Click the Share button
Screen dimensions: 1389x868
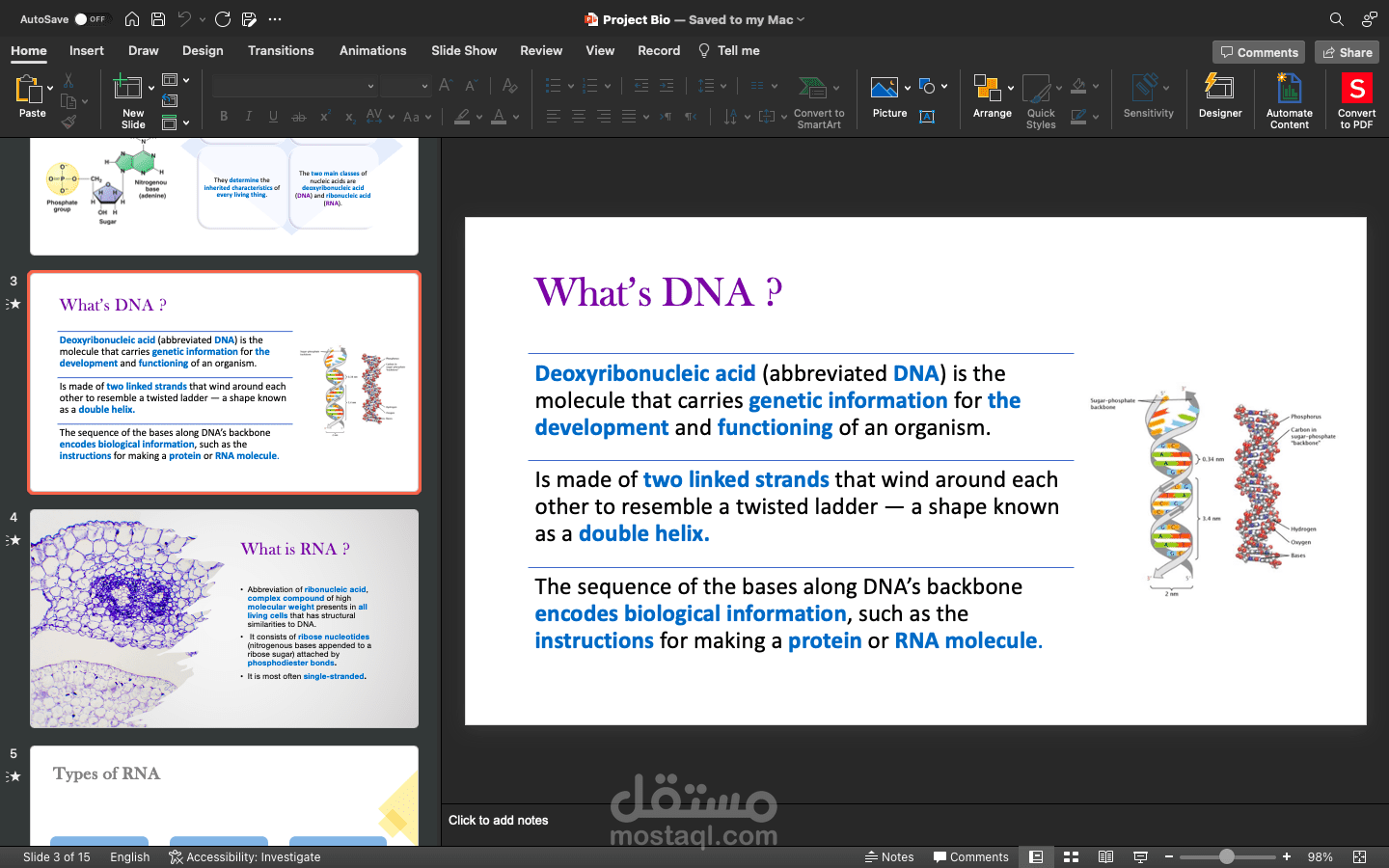click(x=1347, y=52)
